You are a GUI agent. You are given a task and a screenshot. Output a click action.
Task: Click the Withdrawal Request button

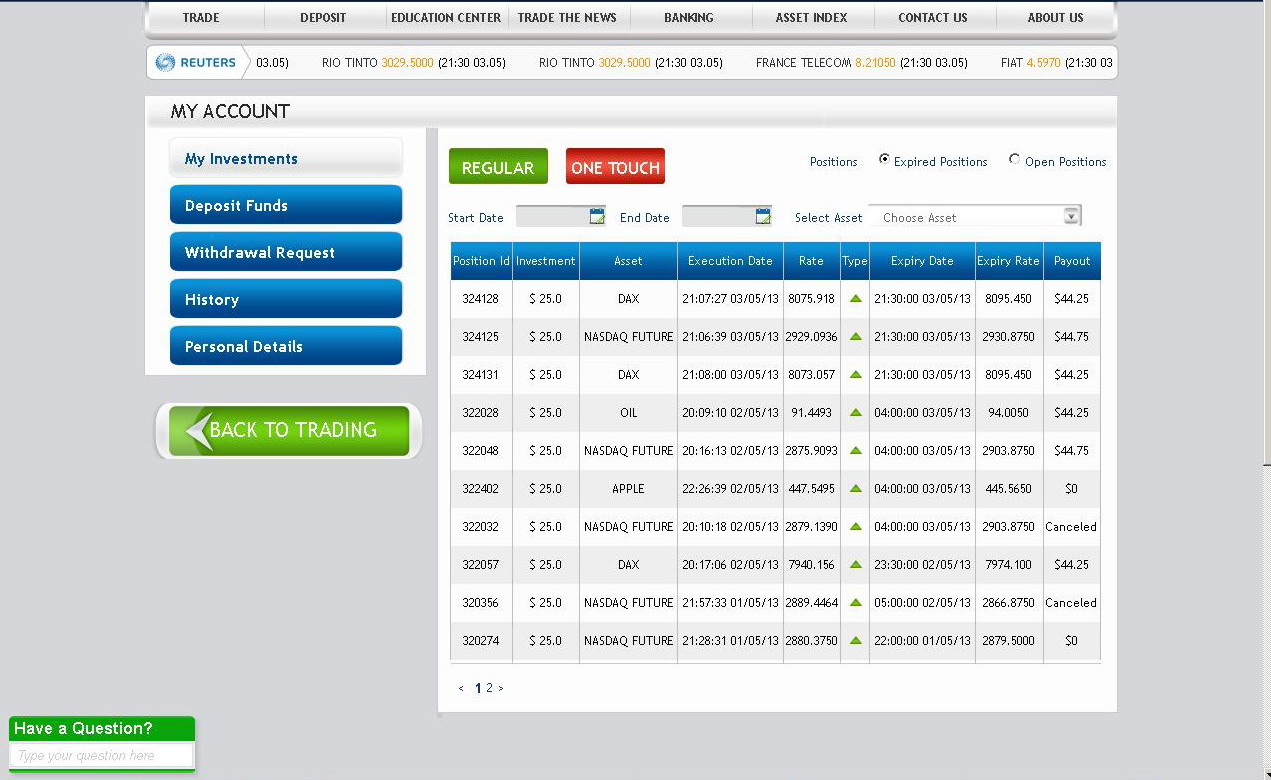(286, 252)
